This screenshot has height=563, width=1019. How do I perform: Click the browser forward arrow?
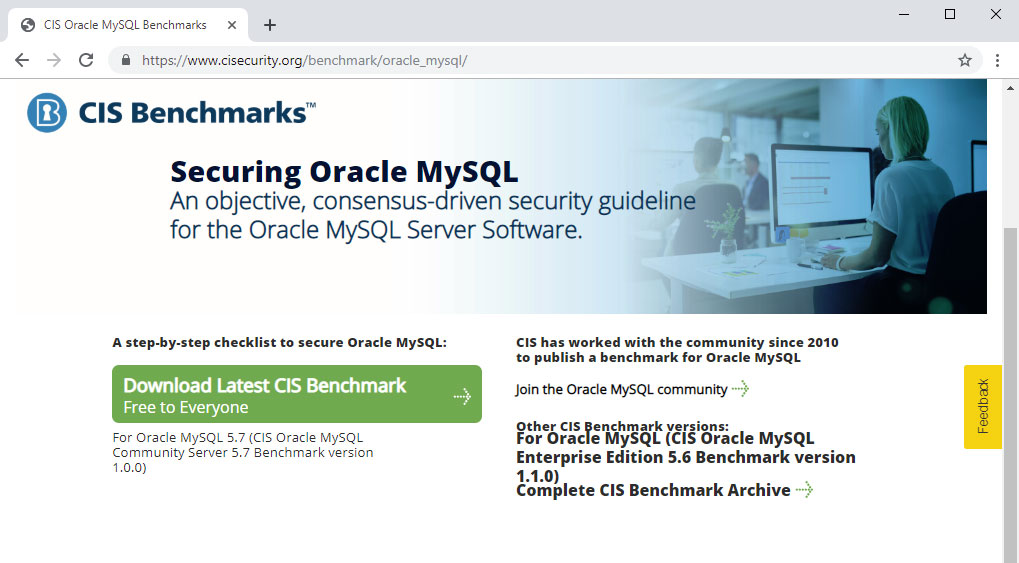point(54,60)
